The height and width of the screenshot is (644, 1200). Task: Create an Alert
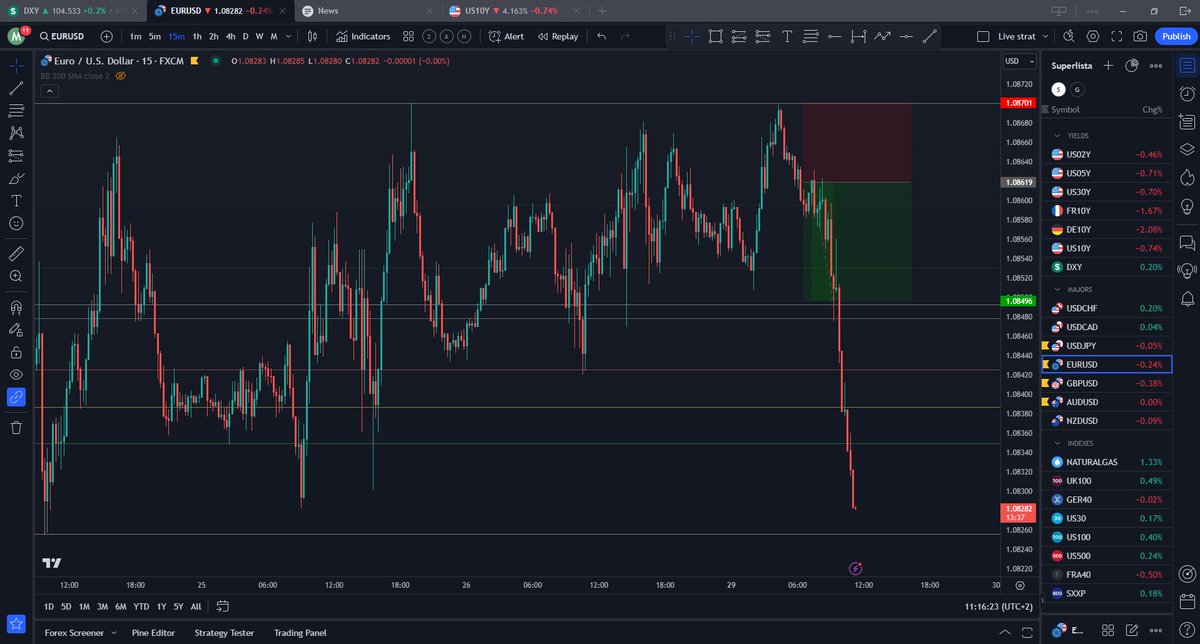[506, 36]
